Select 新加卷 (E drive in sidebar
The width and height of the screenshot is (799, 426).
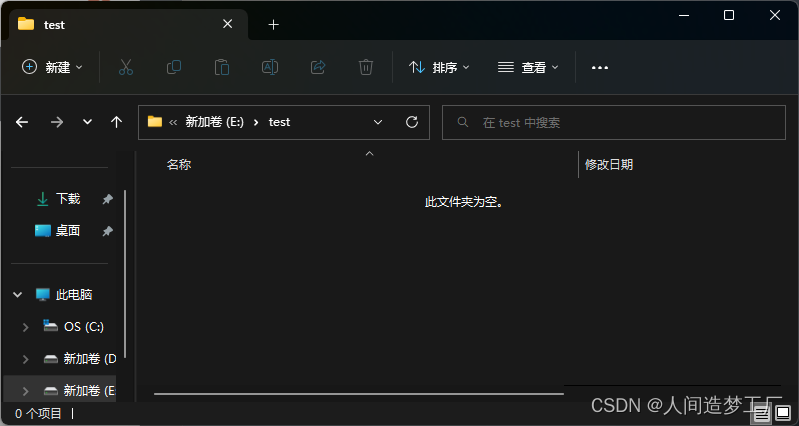[90, 391]
